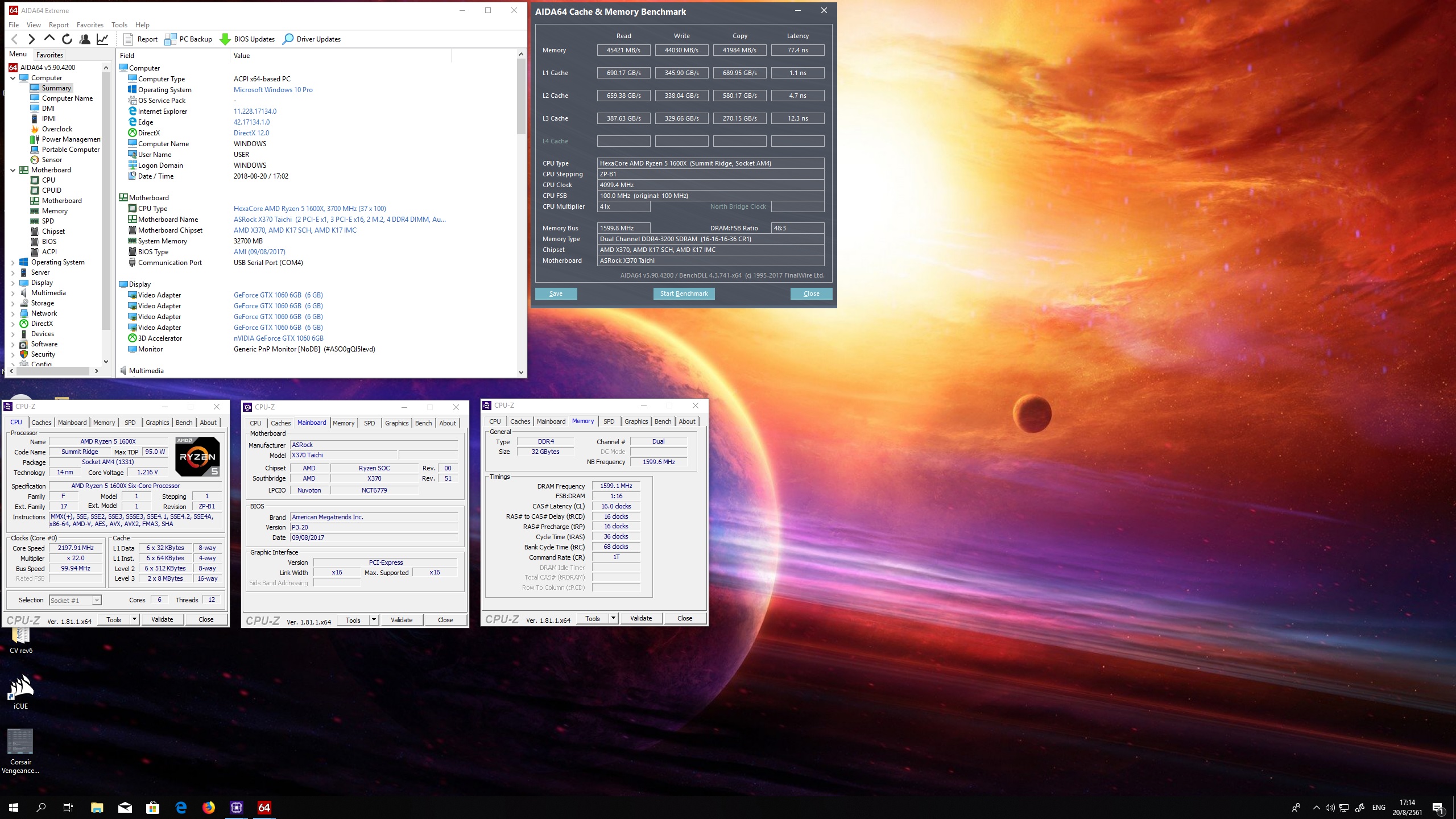Open Tools dropdown arrow in CPU-Z CPU window
The width and height of the screenshot is (1456, 819).
[x=135, y=619]
